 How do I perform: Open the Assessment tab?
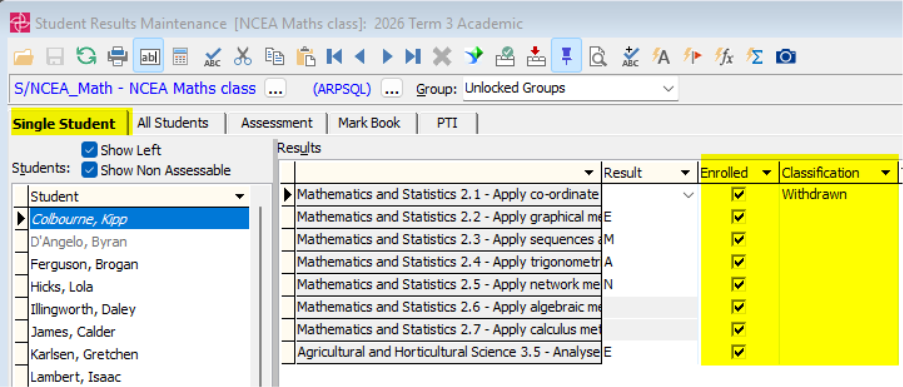276,123
